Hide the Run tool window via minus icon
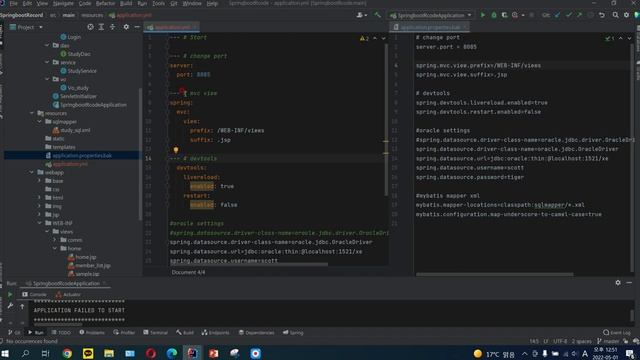Screen dimensions: 640x360 pos(629,282)
